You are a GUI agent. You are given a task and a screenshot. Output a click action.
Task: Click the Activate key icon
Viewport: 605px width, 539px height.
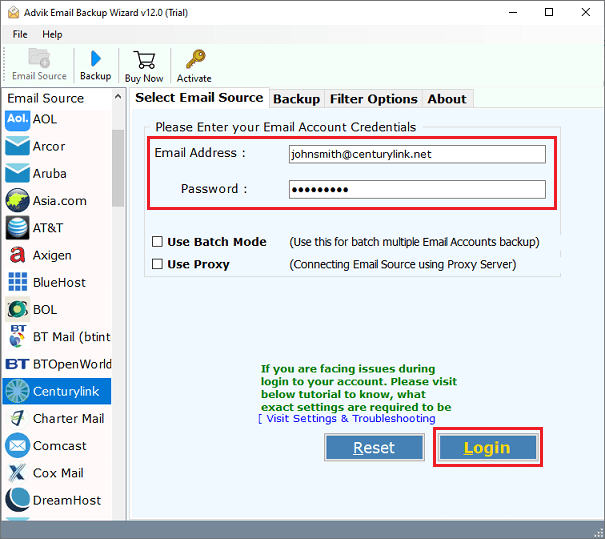click(x=195, y=59)
